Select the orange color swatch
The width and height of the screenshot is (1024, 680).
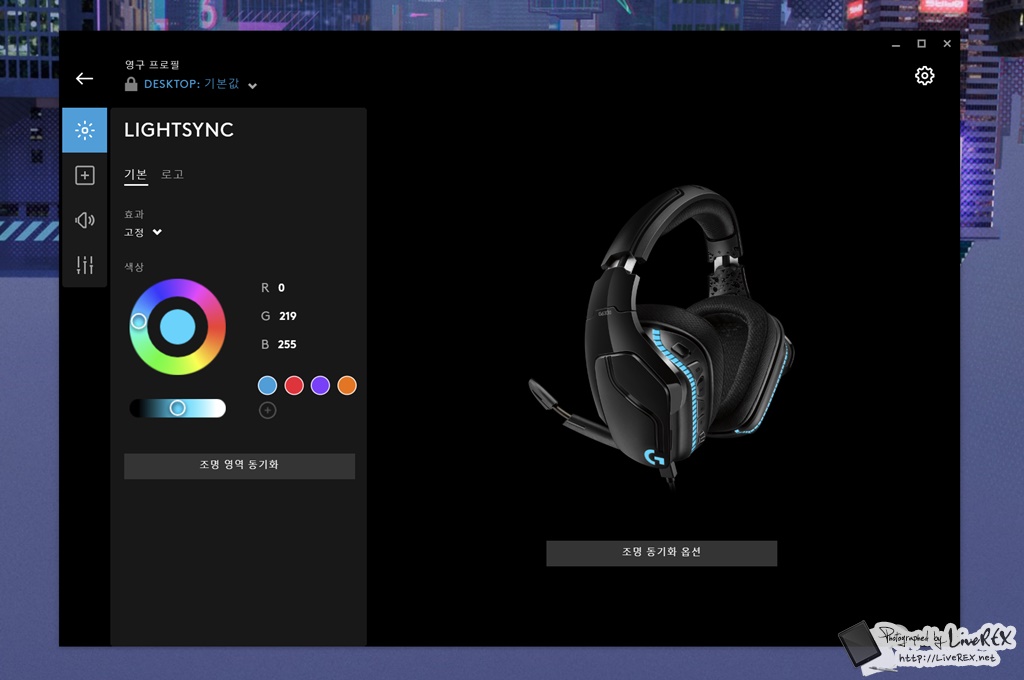pyautogui.click(x=347, y=385)
